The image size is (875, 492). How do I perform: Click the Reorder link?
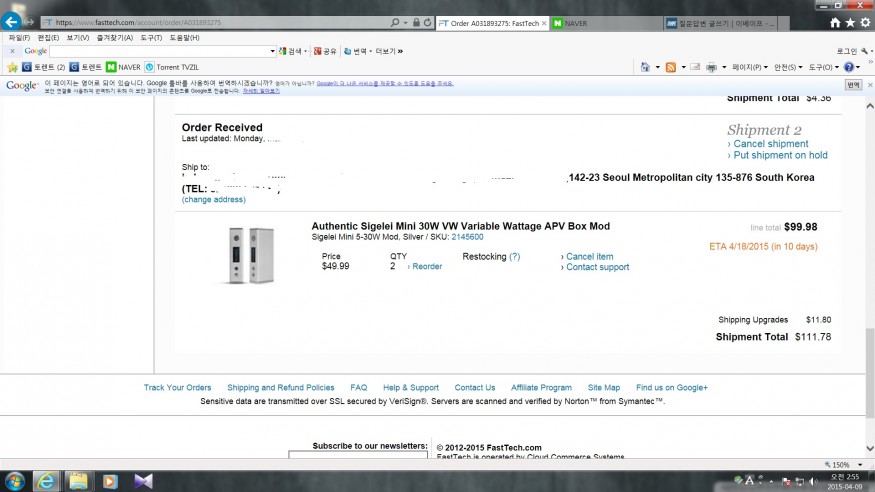[427, 266]
